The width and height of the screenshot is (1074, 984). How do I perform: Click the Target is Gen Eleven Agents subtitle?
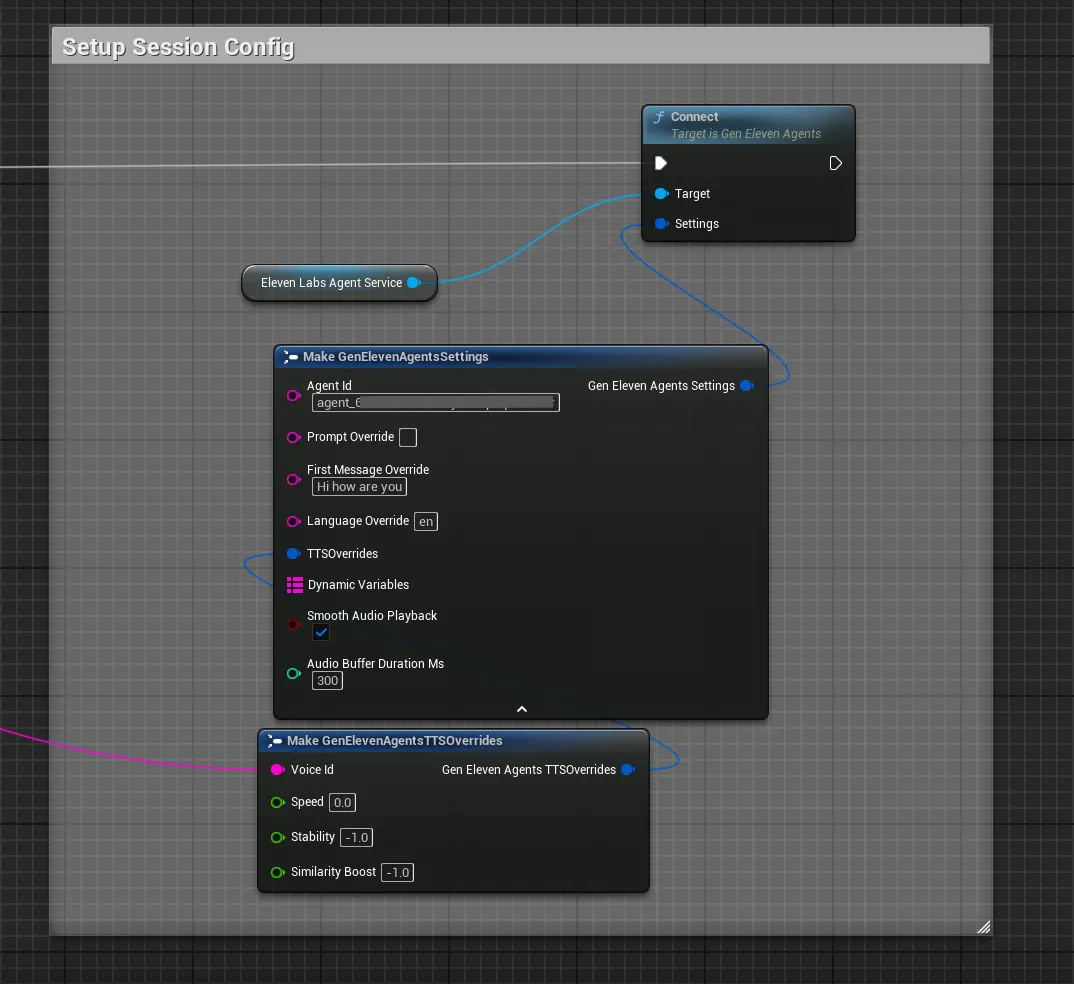[745, 134]
